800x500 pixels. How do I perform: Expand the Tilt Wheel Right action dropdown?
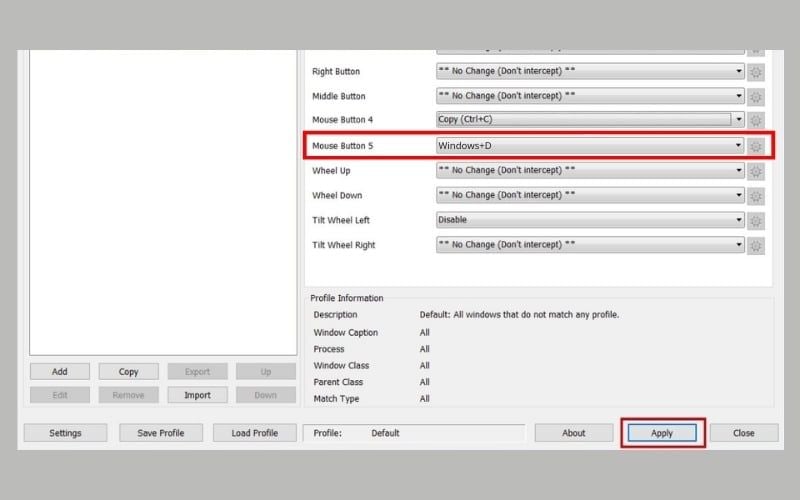tap(590, 244)
